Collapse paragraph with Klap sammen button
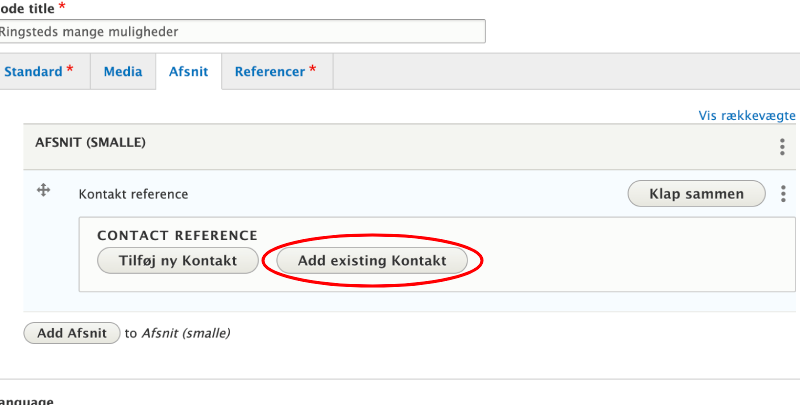The height and width of the screenshot is (405, 800). 696,194
